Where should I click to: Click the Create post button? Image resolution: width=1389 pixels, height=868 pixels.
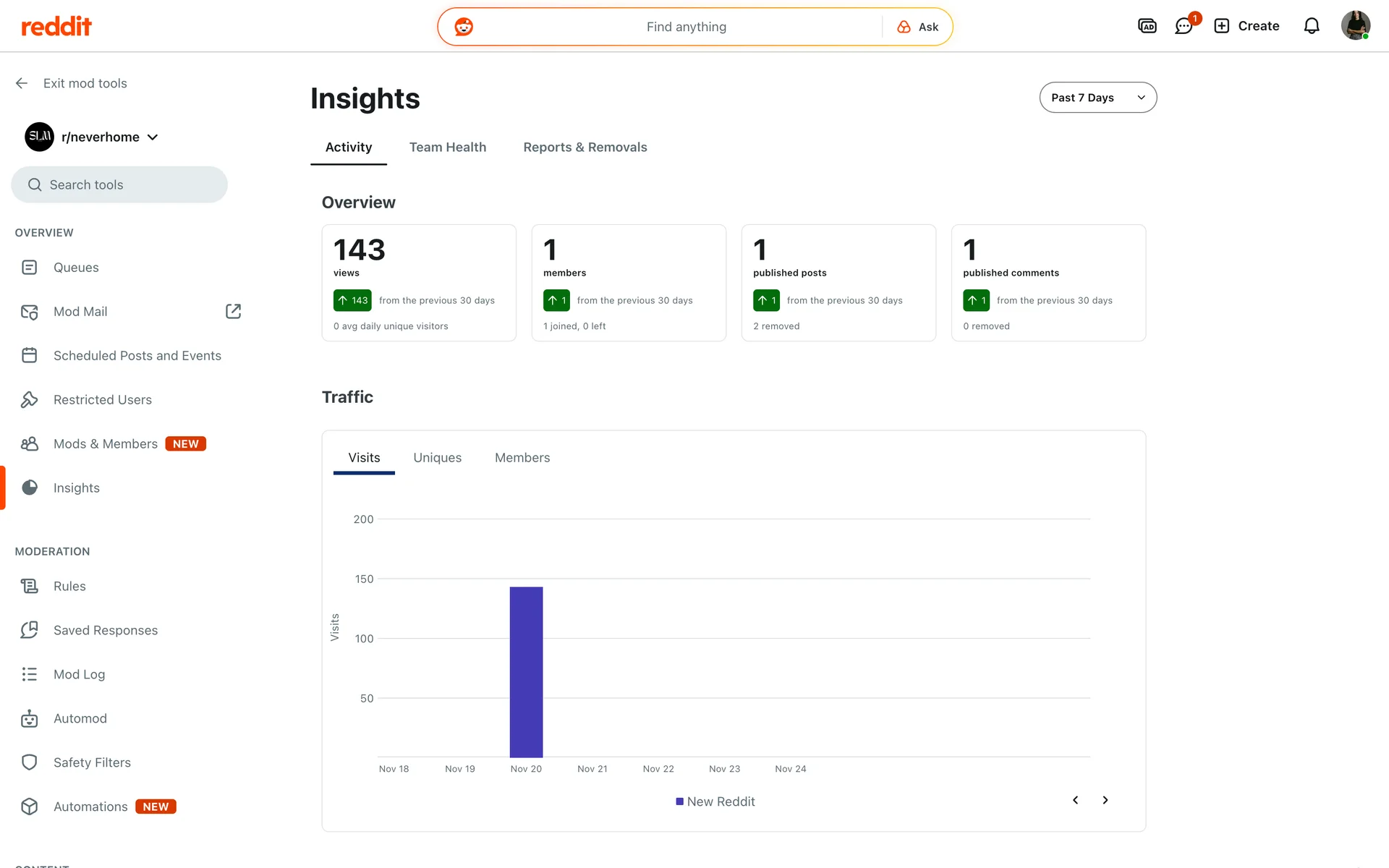[1246, 27]
